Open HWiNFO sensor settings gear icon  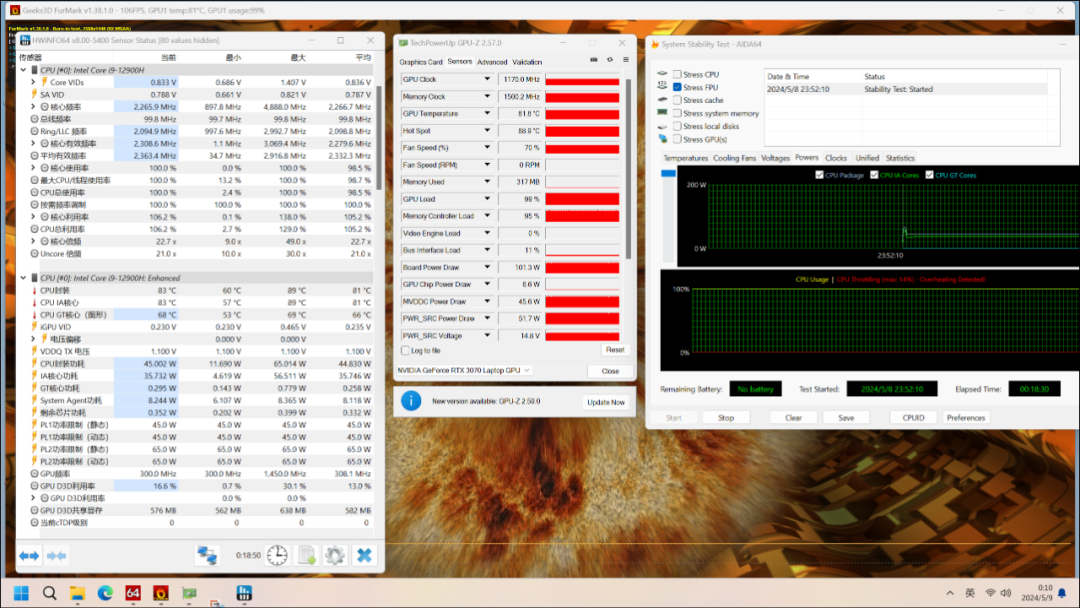335,555
